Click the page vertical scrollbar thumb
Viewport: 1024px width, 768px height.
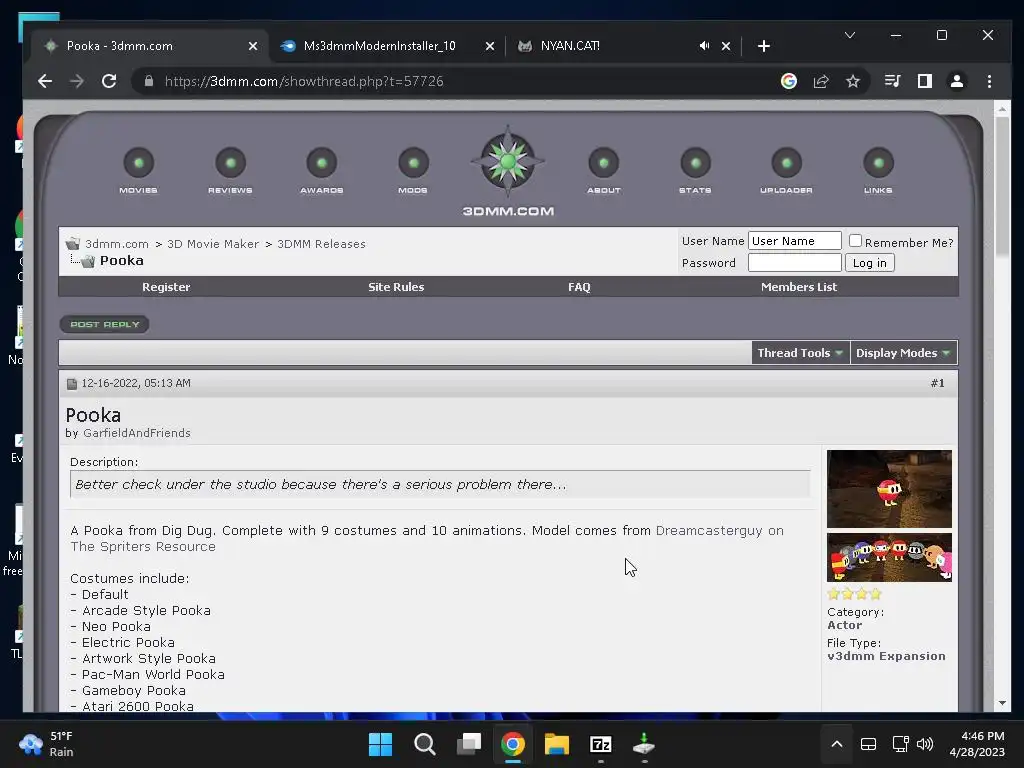[1002, 187]
